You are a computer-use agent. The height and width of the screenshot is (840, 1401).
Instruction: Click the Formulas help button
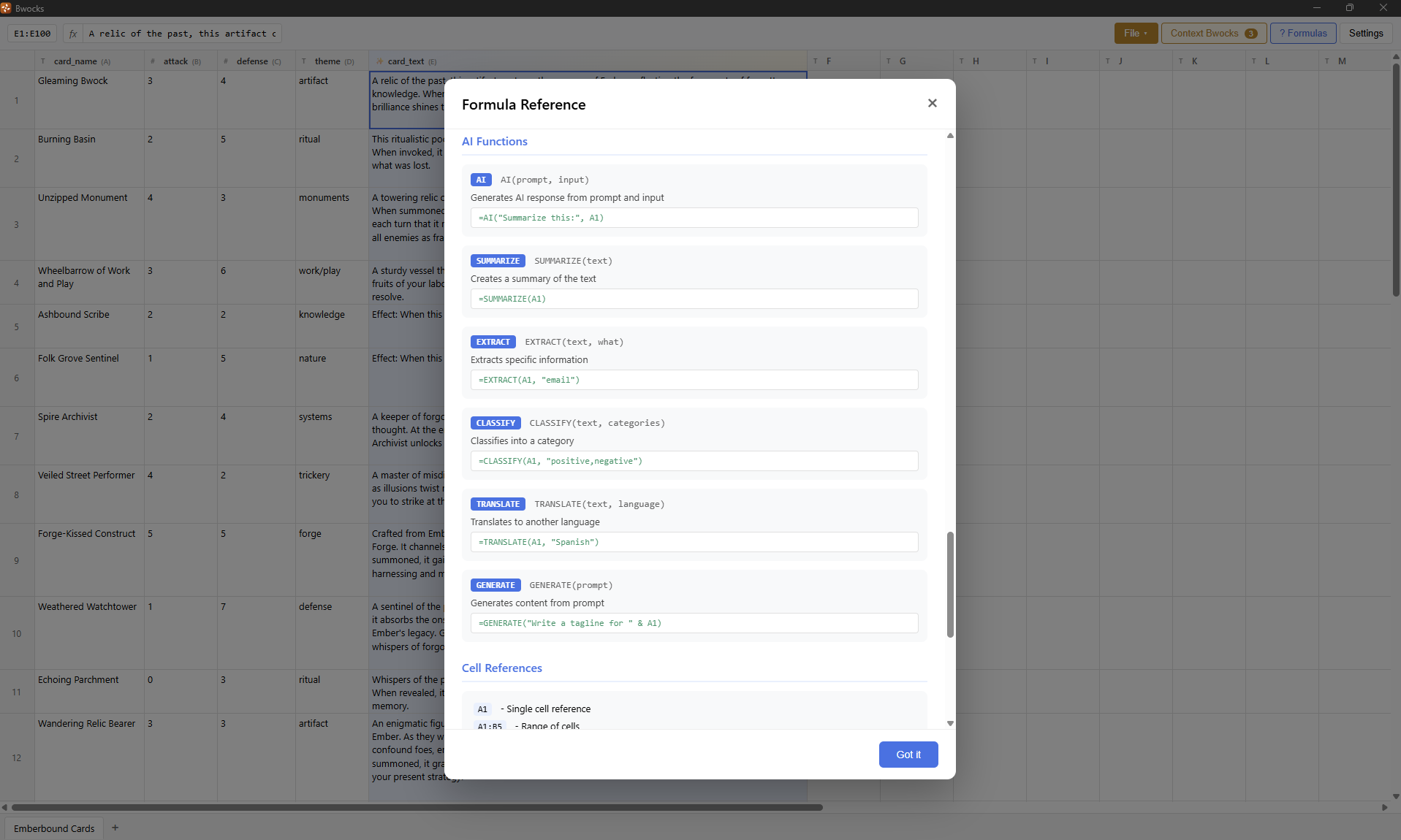1302,34
